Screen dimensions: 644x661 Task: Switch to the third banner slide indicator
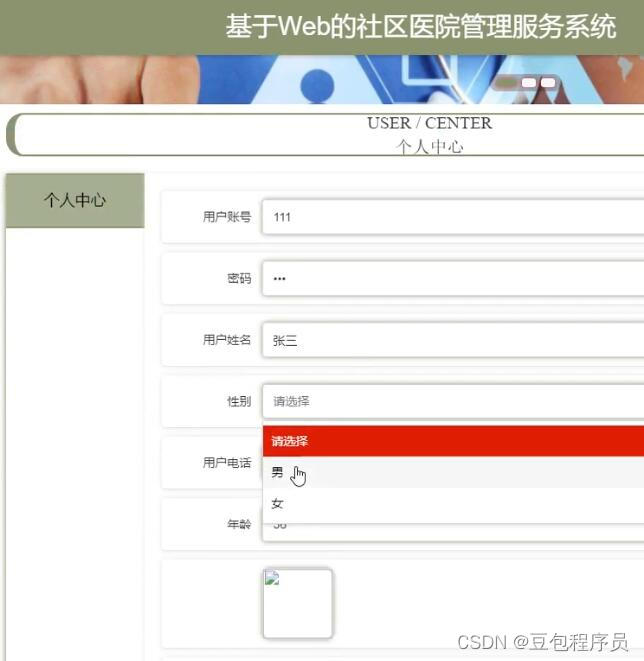[x=547, y=83]
